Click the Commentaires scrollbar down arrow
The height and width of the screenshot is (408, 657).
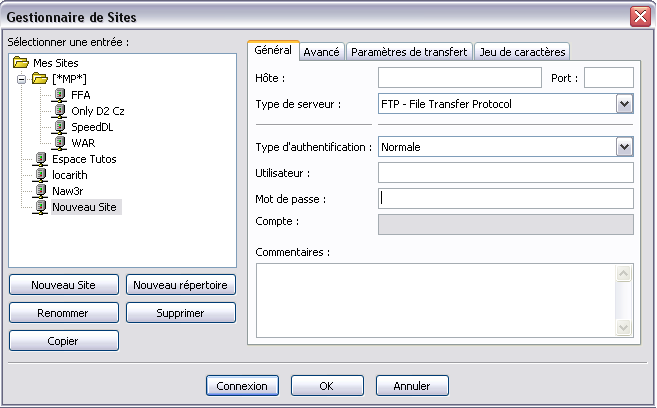click(624, 328)
